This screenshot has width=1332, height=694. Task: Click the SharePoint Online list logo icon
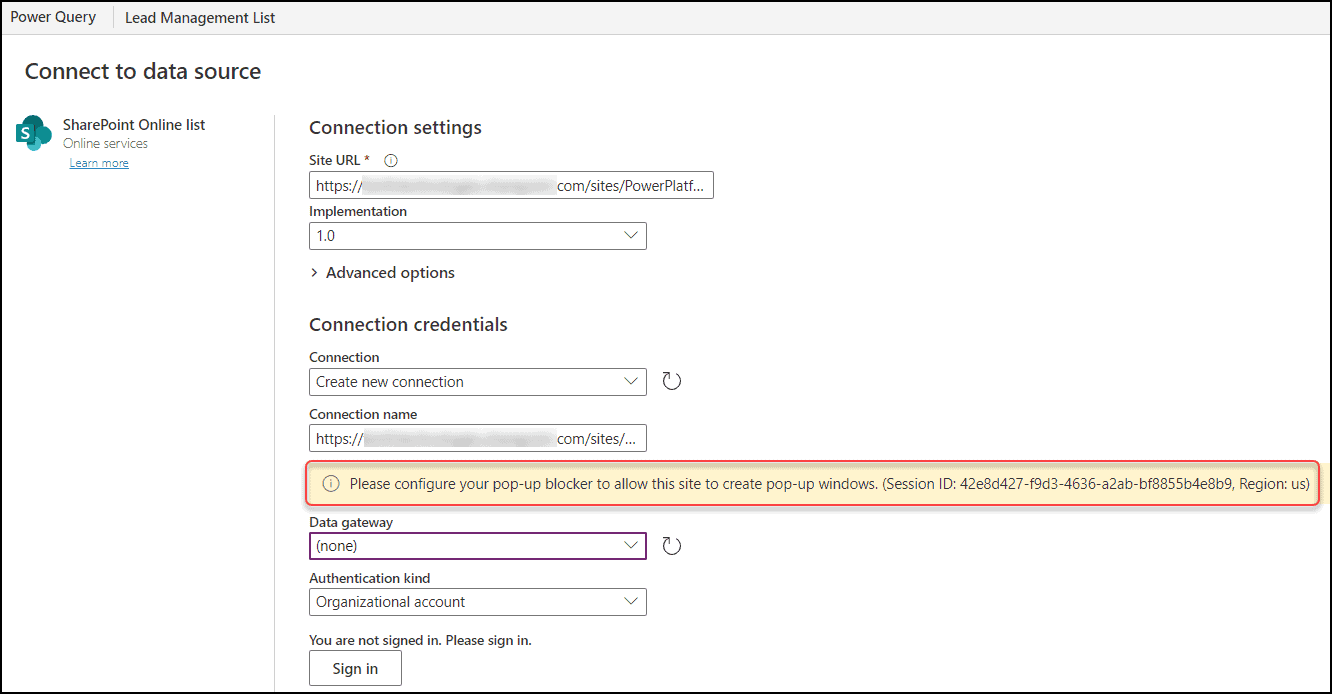click(34, 133)
